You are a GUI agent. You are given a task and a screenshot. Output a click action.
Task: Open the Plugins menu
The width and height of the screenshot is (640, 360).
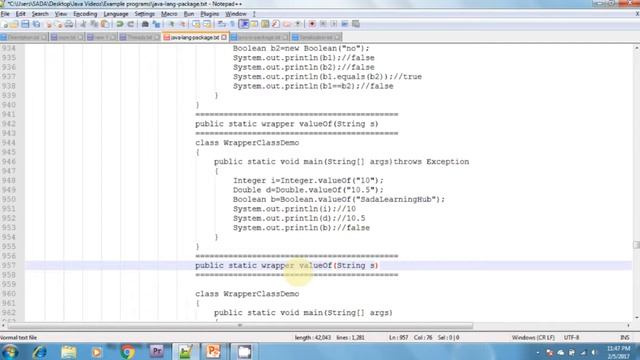(209, 14)
